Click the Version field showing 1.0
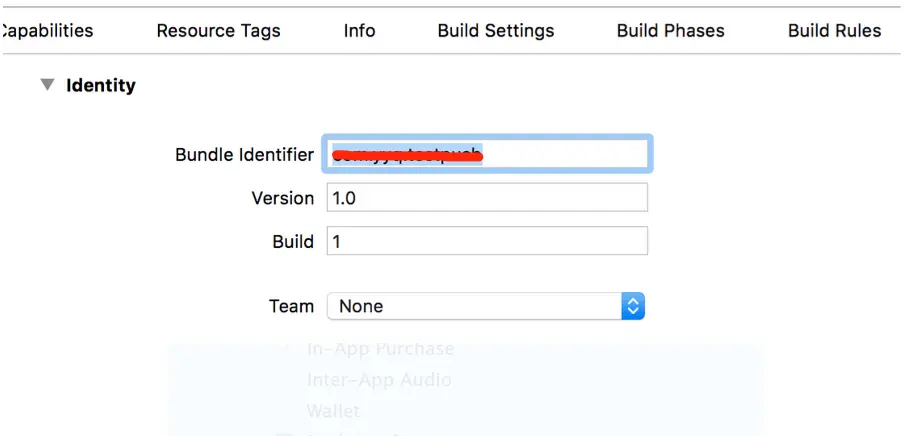The height and width of the screenshot is (436, 912). [x=487, y=198]
